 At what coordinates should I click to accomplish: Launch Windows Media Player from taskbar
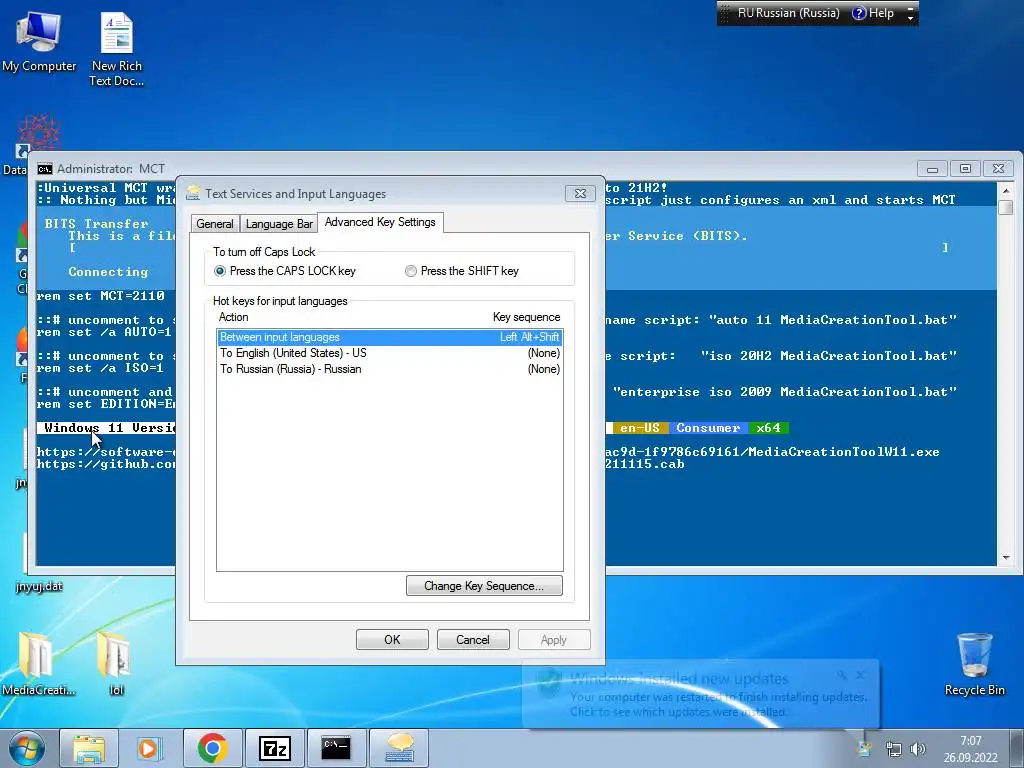click(149, 748)
